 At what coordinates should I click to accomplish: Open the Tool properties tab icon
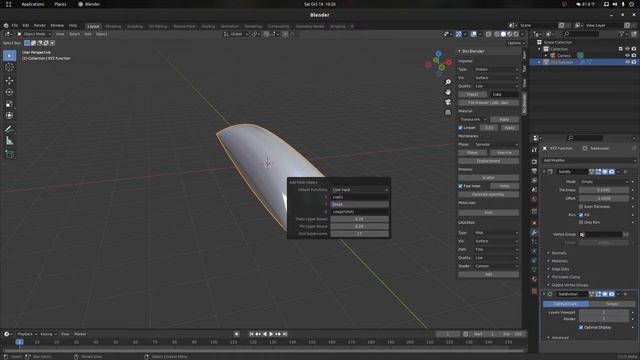click(x=534, y=151)
